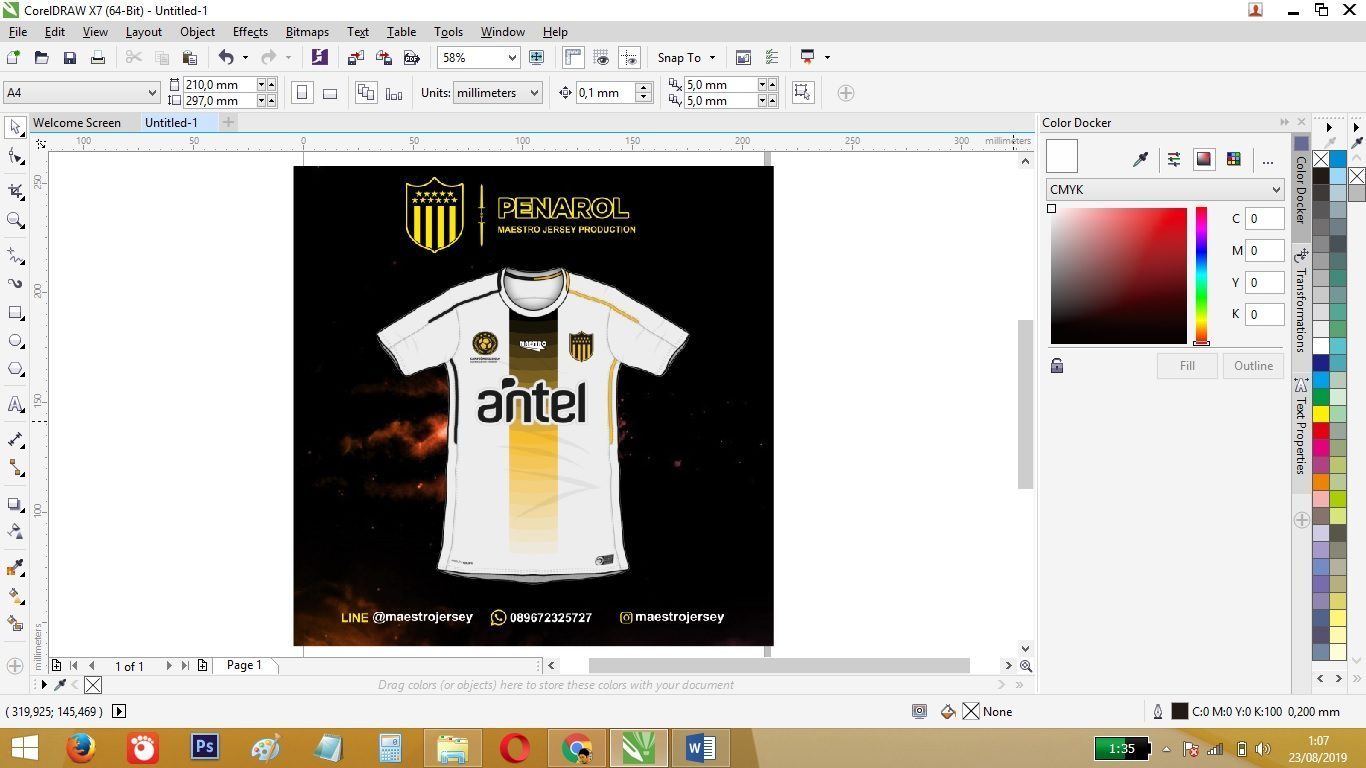Viewport: 1366px width, 768px height.
Task: Open a file with the Open folder icon
Action: (40, 57)
